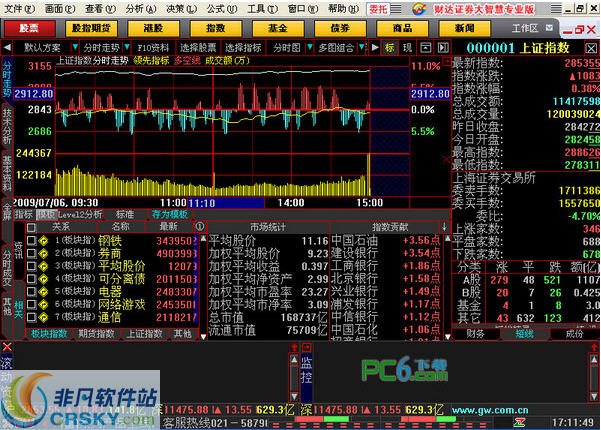Image resolution: width=601 pixels, height=430 pixels.
Task: Open the 委托 list icon
Action: [x=396, y=8]
